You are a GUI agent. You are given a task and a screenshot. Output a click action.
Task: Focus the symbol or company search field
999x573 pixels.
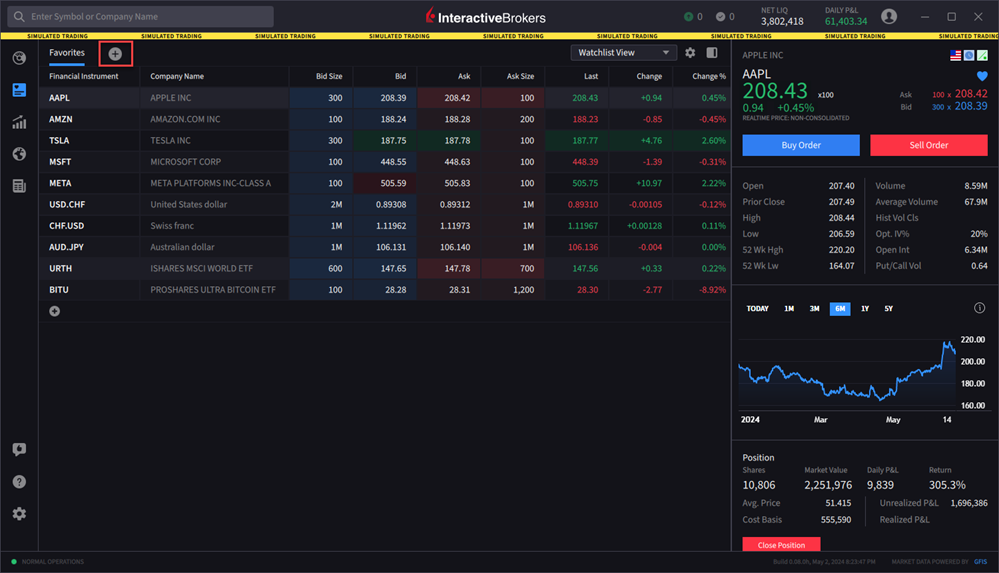pos(141,17)
